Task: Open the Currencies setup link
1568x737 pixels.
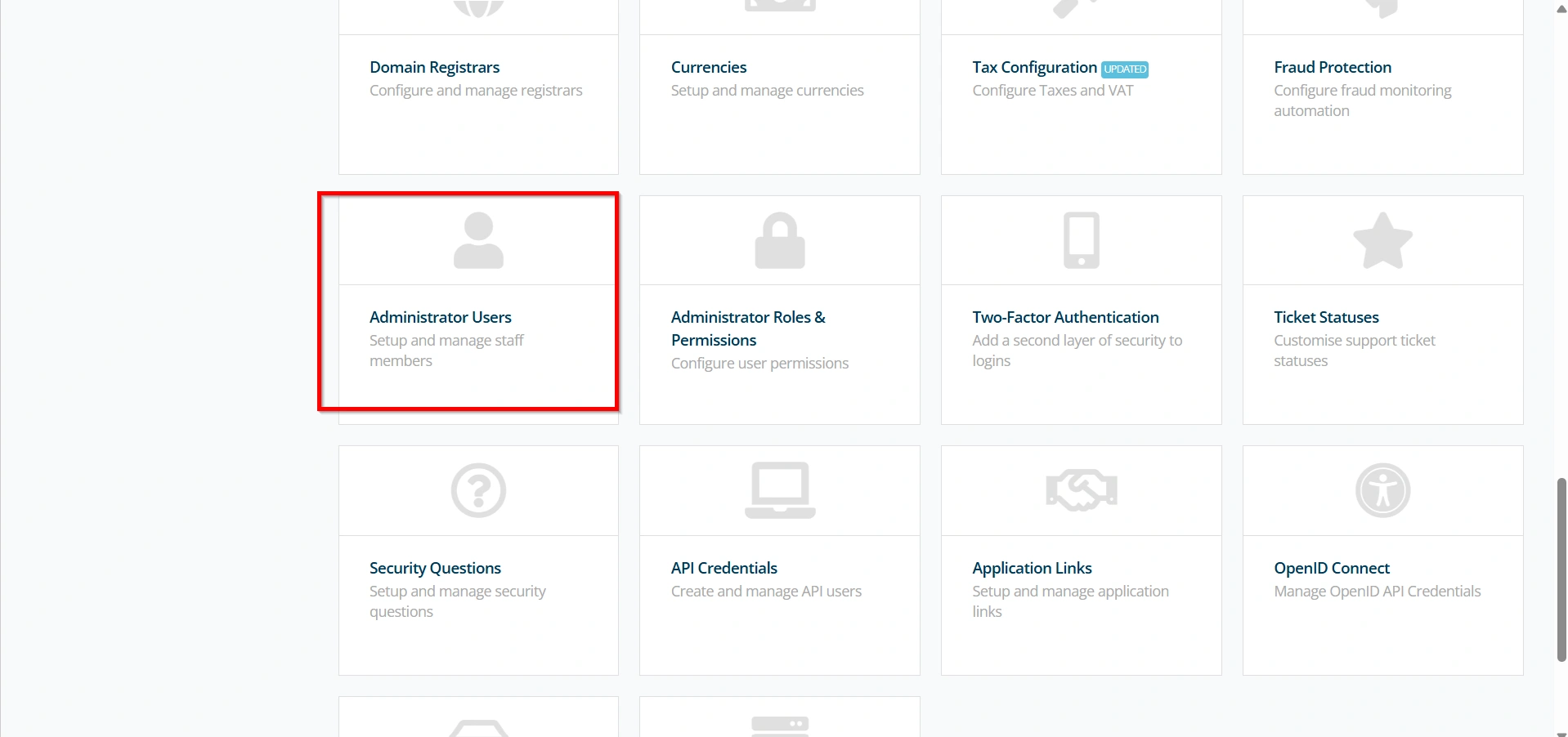Action: tap(709, 67)
